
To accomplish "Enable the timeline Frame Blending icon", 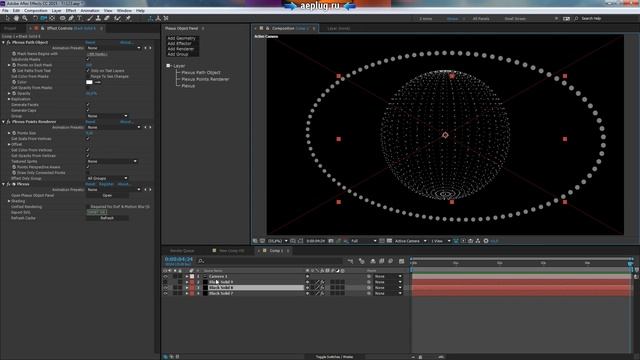I will 382,261.
